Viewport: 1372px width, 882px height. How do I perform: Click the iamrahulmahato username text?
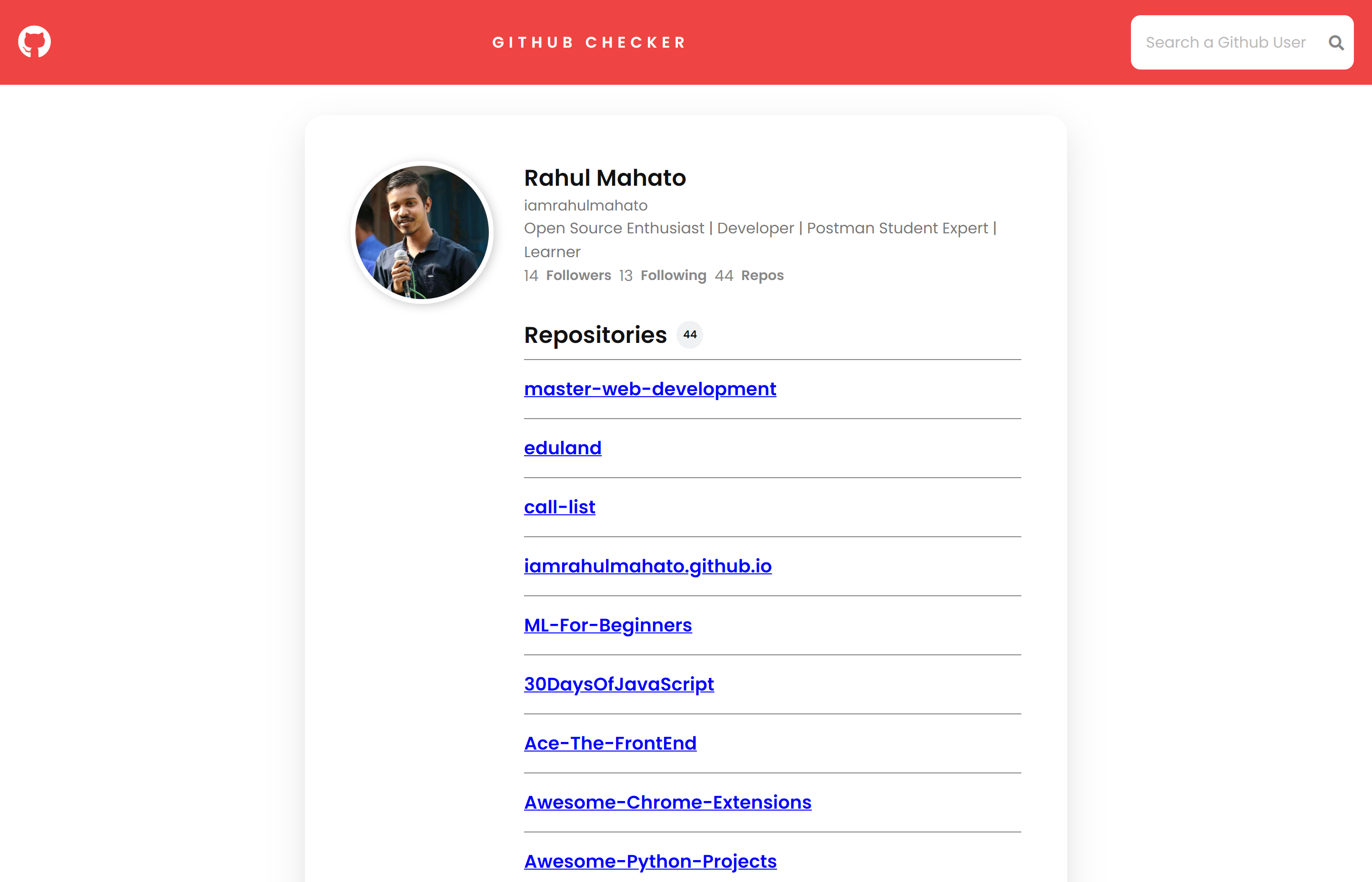coord(585,205)
